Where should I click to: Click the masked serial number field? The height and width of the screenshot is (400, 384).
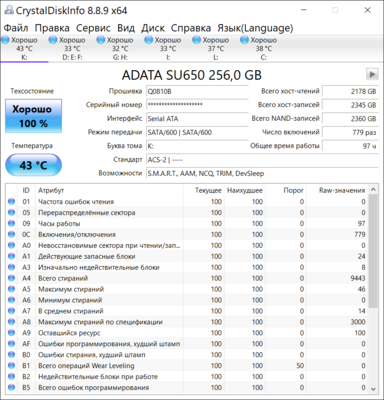tap(197, 105)
